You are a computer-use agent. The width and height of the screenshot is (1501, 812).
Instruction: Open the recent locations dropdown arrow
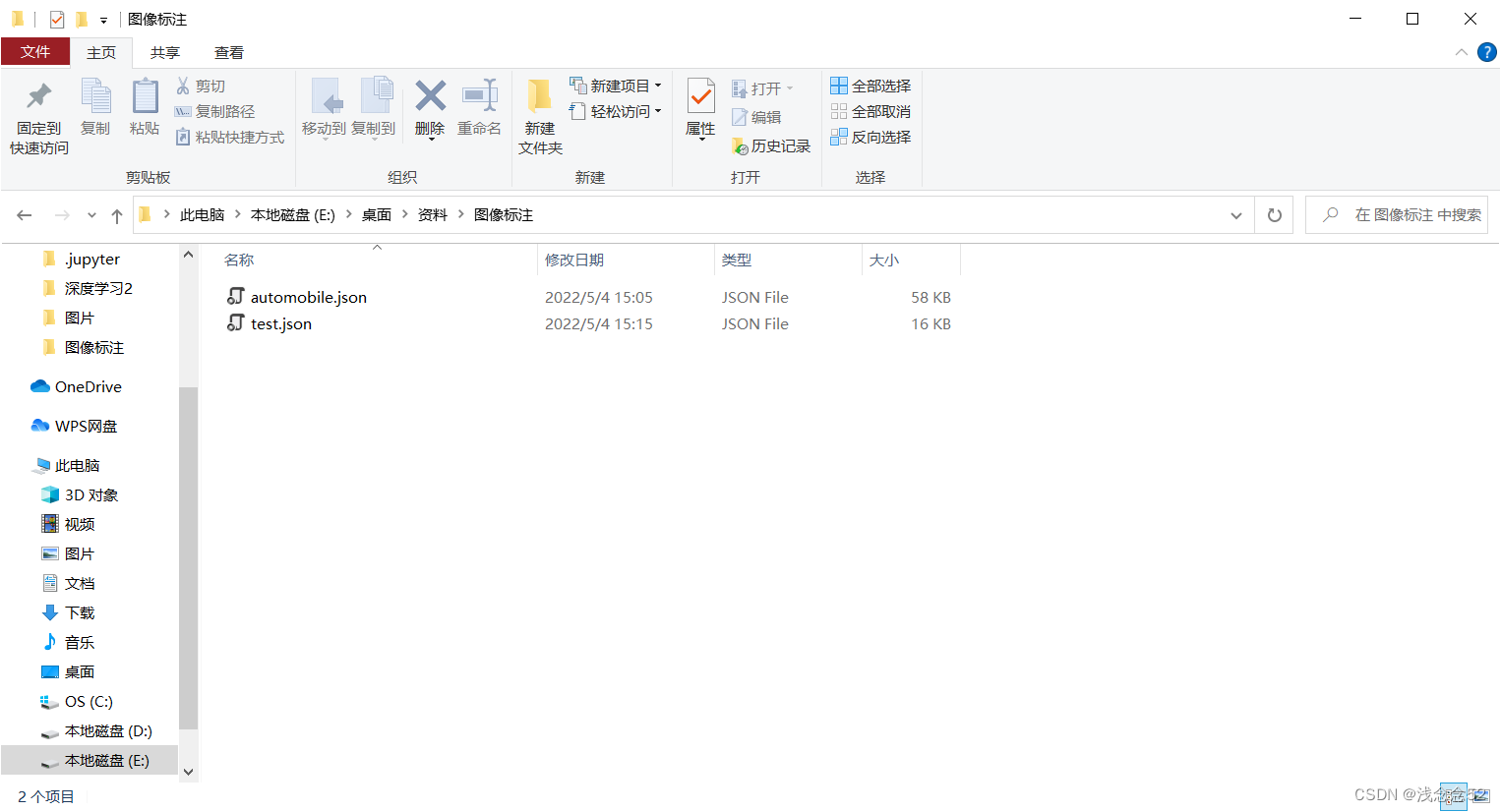(x=91, y=215)
